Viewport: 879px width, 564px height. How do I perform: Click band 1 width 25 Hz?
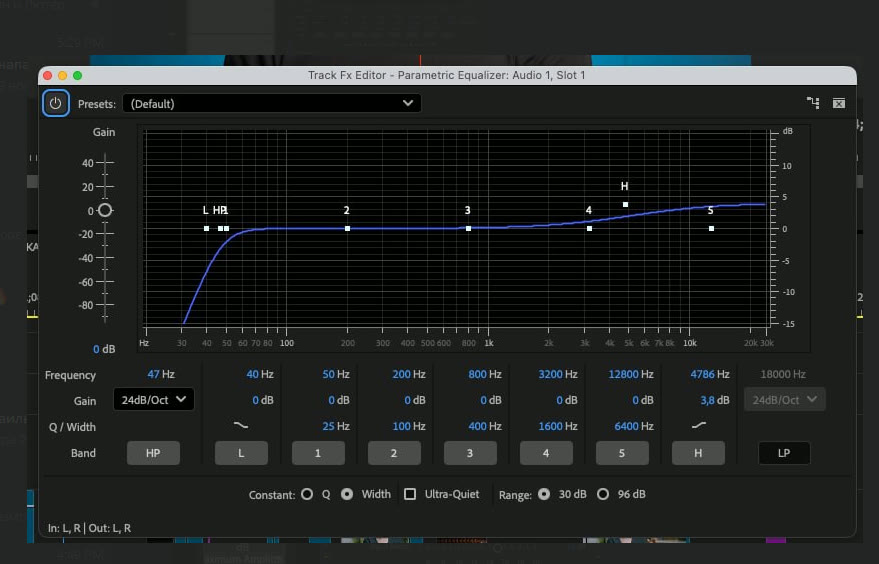[336, 426]
